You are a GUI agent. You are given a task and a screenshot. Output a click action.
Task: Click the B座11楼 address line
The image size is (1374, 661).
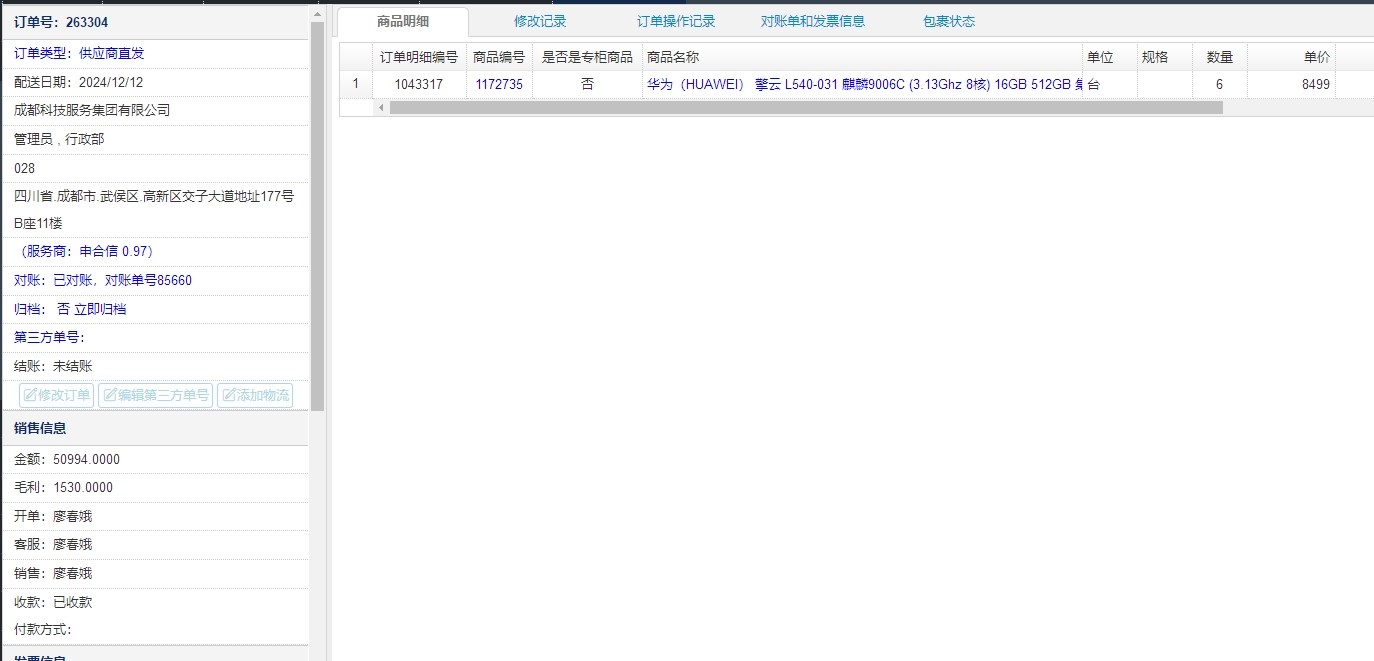[x=38, y=223]
